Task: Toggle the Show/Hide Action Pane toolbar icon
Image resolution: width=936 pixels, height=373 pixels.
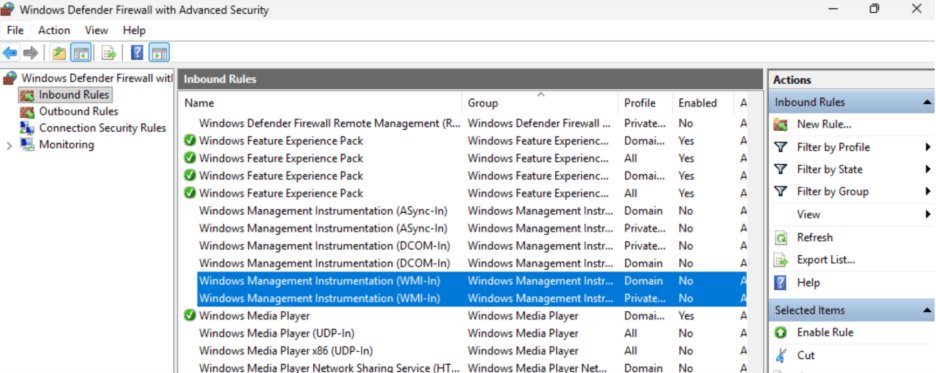Action: [159, 53]
